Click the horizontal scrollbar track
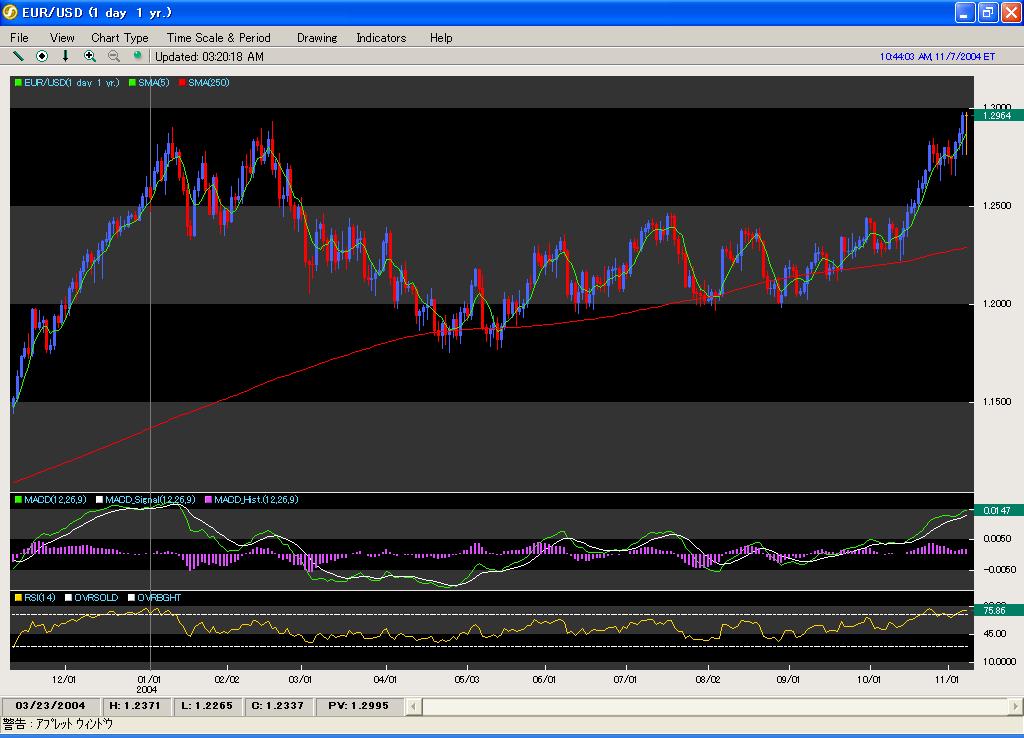This screenshot has height=738, width=1024. (714, 706)
